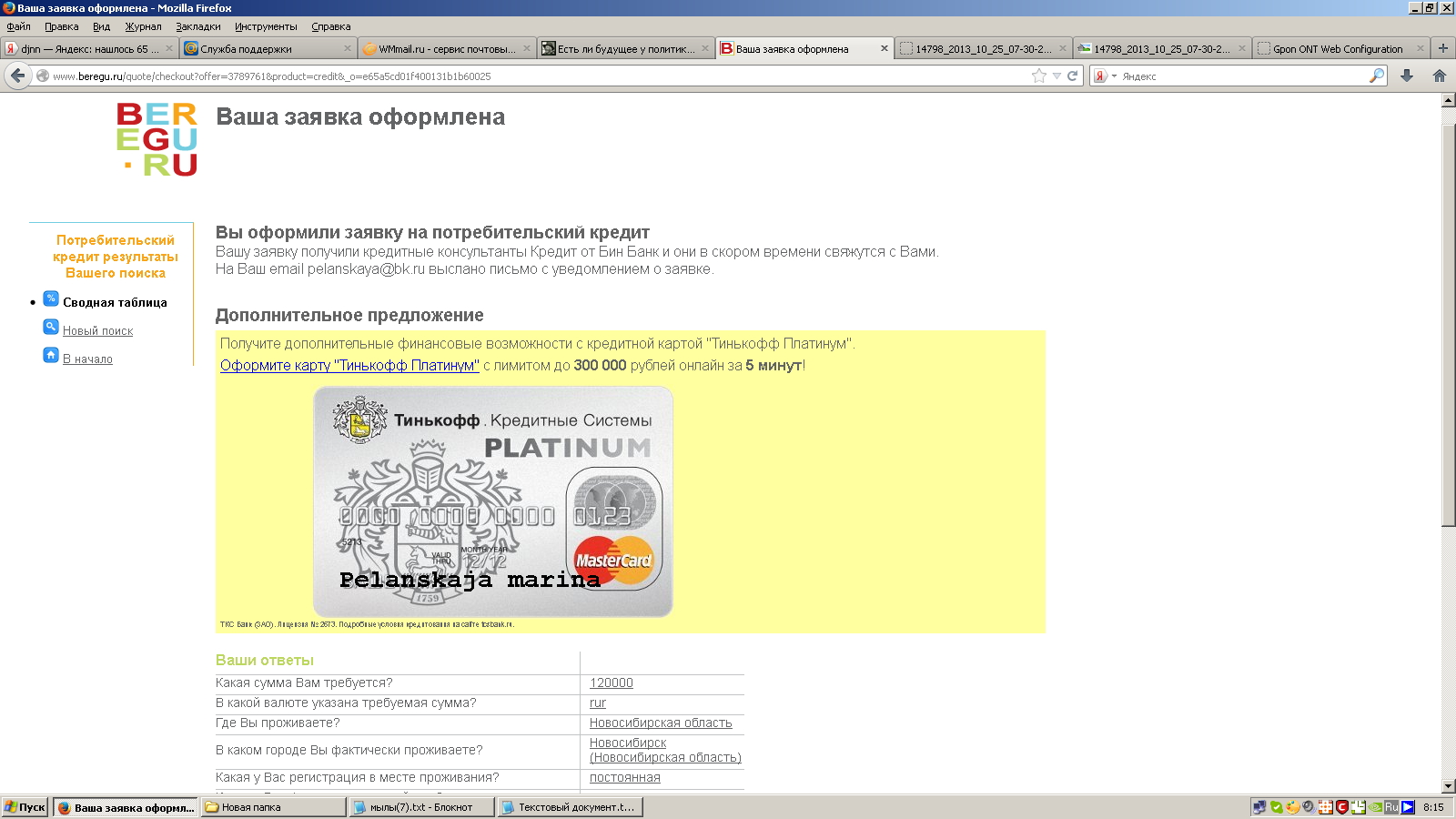Click the vertical scrollbar thumb
1456x819 pixels.
coord(1448,325)
